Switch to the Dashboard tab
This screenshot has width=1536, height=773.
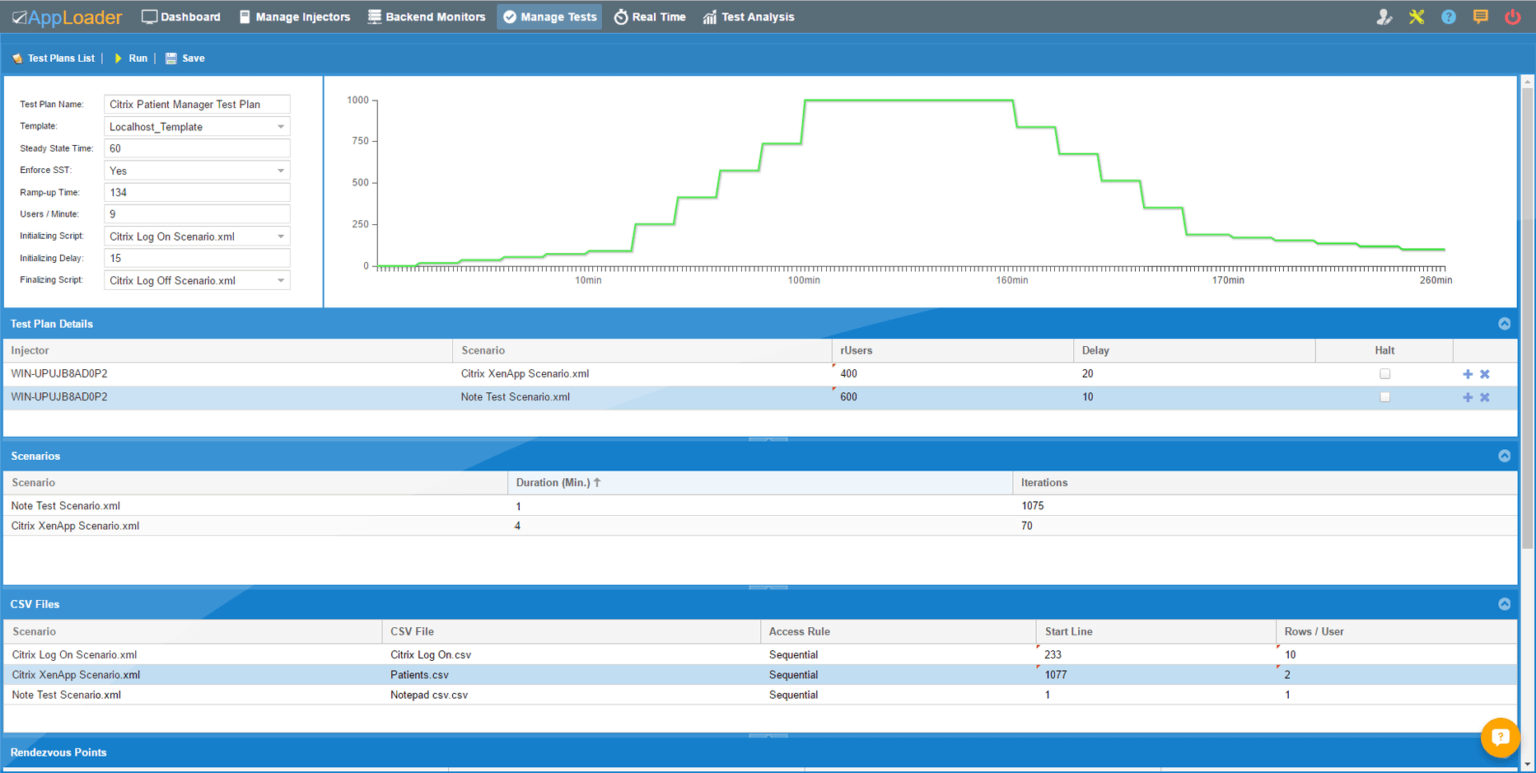pos(181,16)
